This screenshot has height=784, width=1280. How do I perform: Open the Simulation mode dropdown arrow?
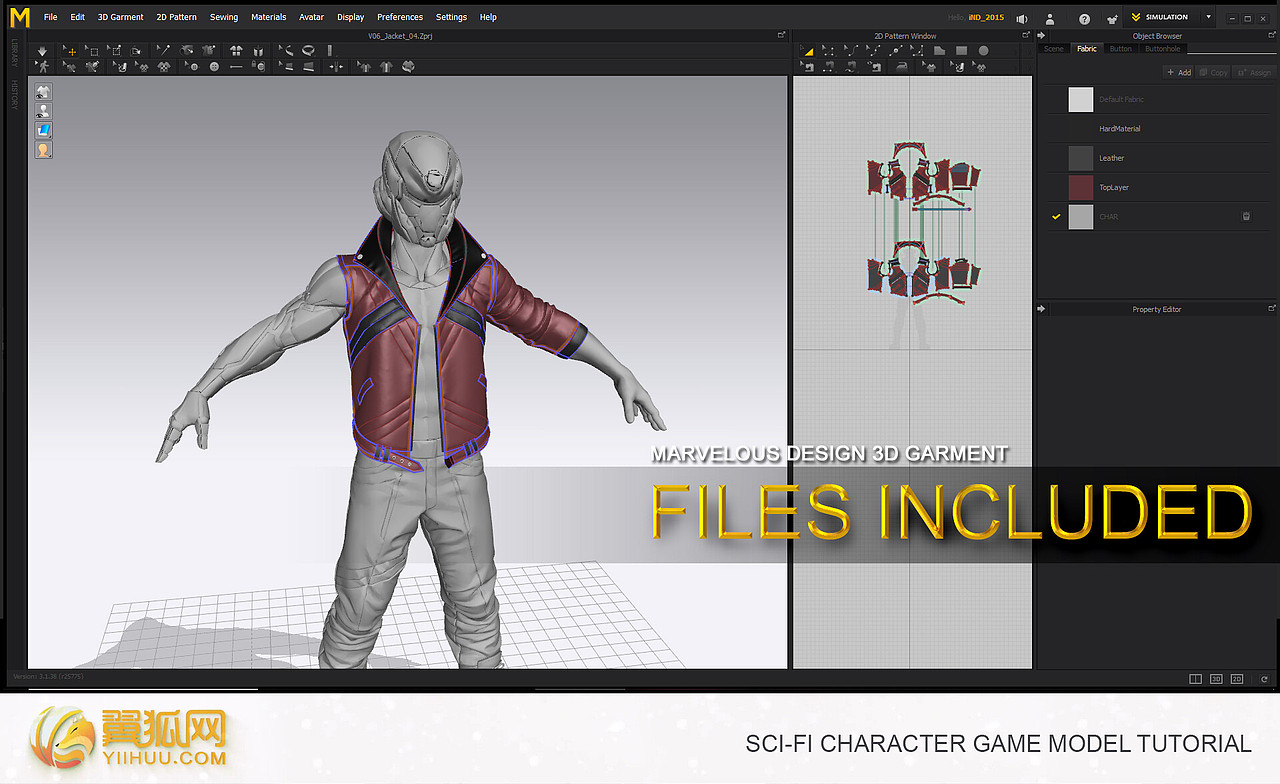[x=1208, y=17]
